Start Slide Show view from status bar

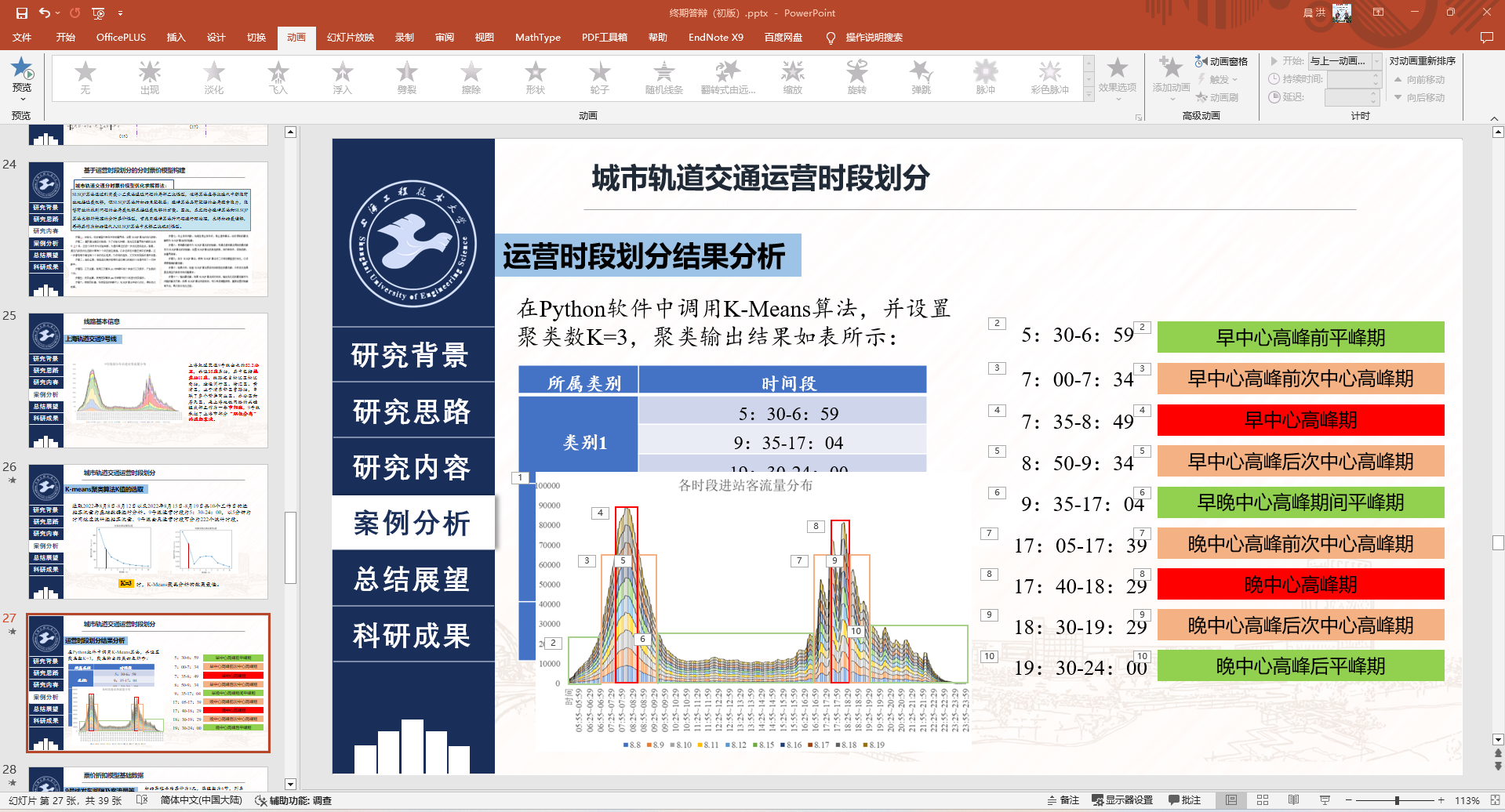[1325, 800]
